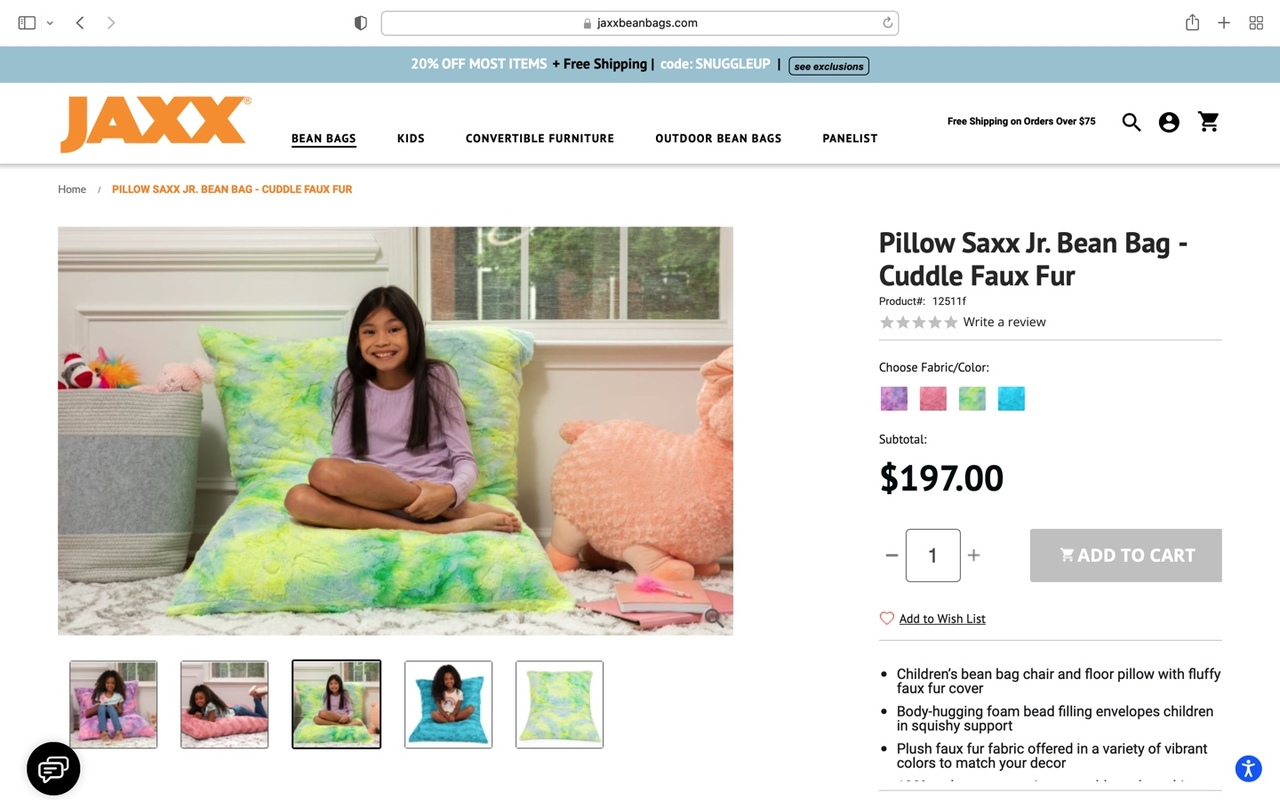Screen dimensions: 1280x800
Task: Select the pink bean bag thumbnail
Action: tap(224, 704)
